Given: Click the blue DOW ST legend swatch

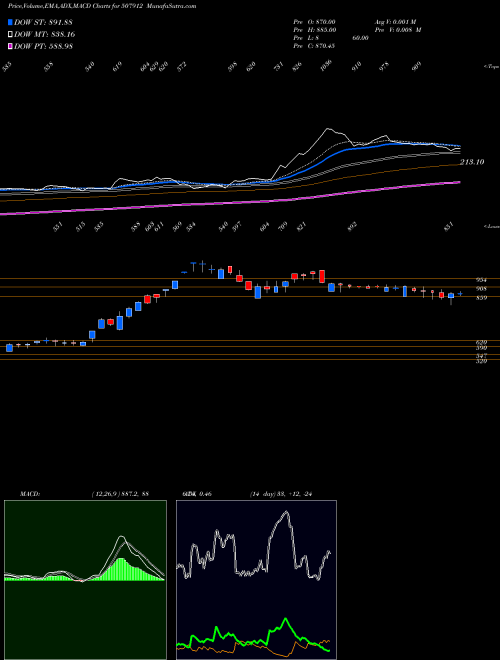Looking at the screenshot, I should 11,22.
